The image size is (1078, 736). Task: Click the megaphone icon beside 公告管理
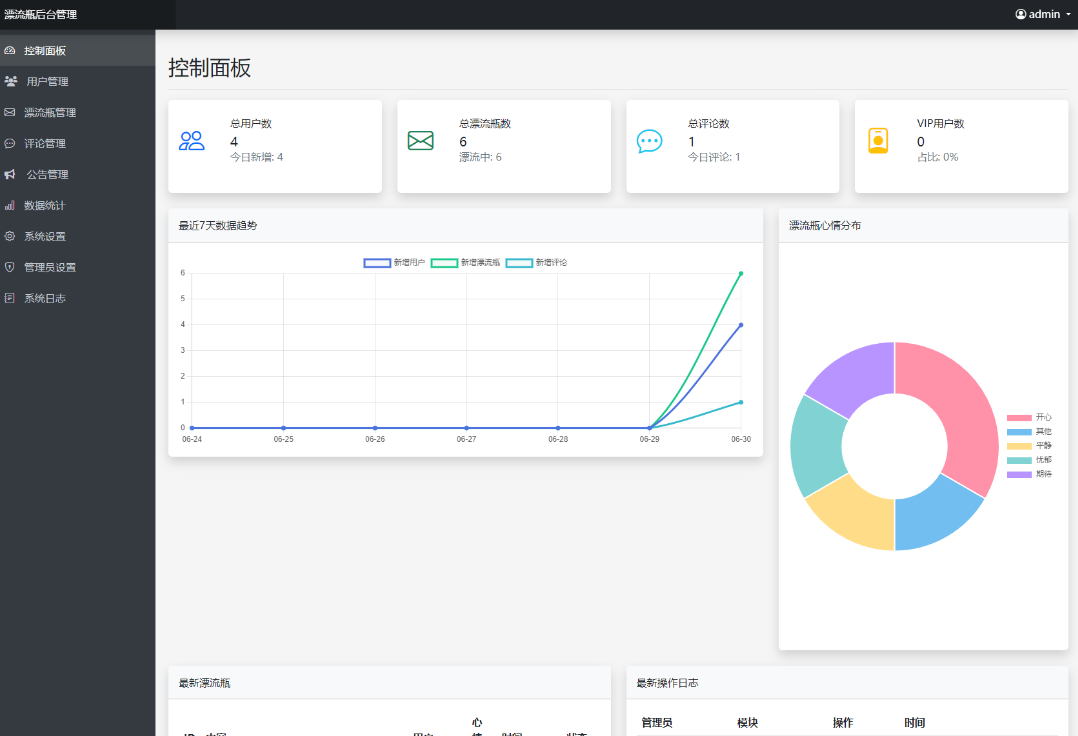coord(10,174)
